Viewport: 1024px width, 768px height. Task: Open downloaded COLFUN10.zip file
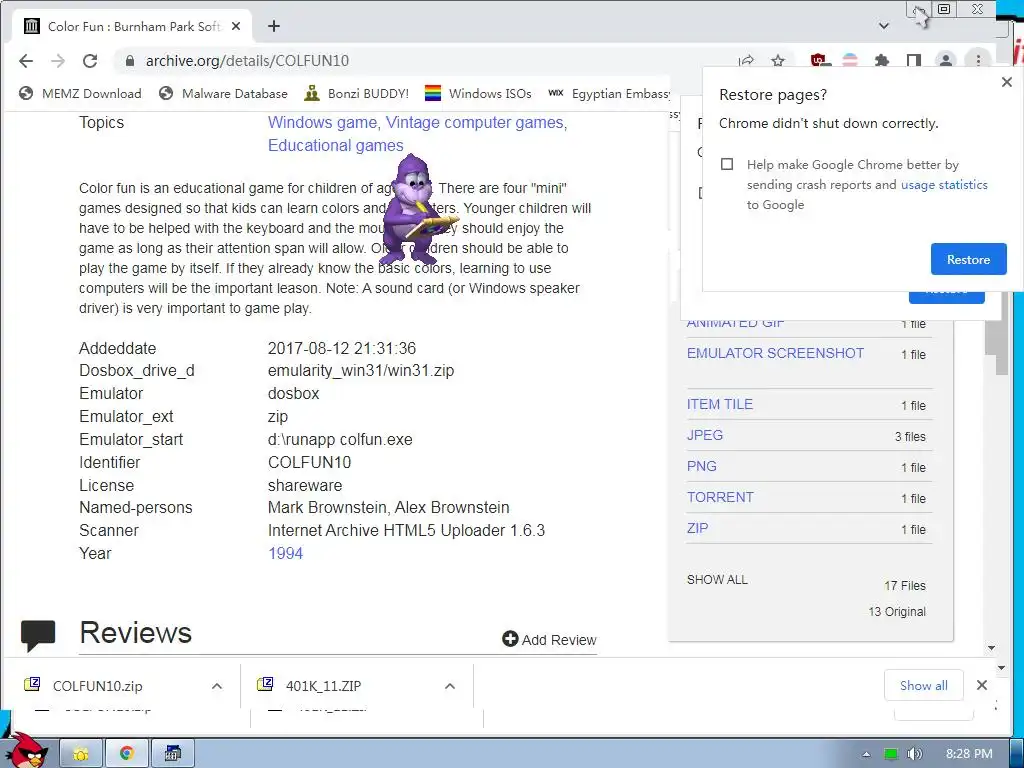[x=98, y=686]
